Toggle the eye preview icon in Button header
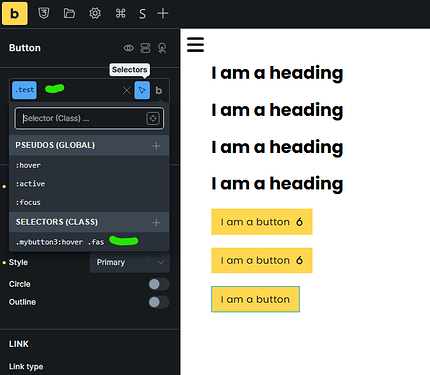This screenshot has width=430, height=375. coord(129,48)
